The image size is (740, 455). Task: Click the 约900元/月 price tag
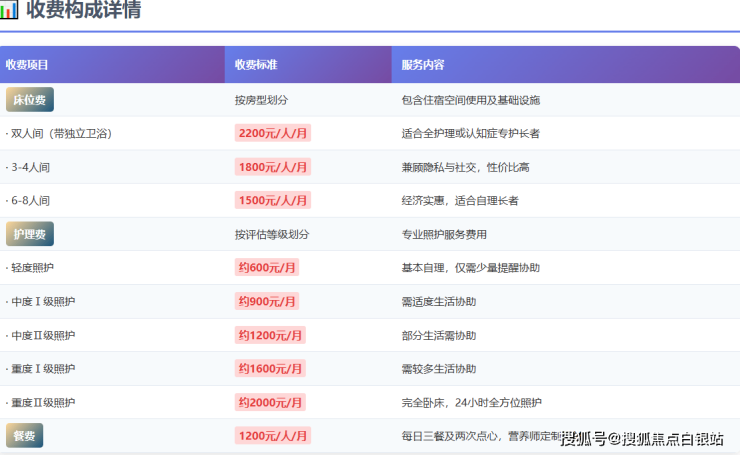tap(267, 301)
